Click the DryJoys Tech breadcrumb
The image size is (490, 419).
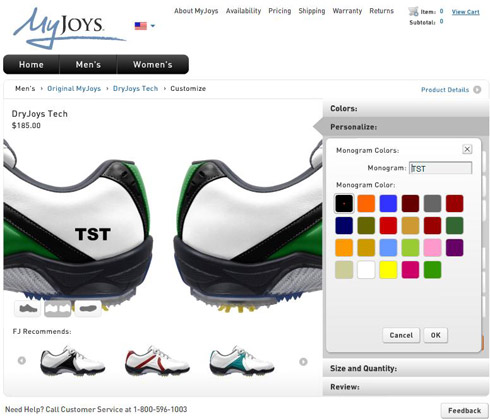click(135, 89)
